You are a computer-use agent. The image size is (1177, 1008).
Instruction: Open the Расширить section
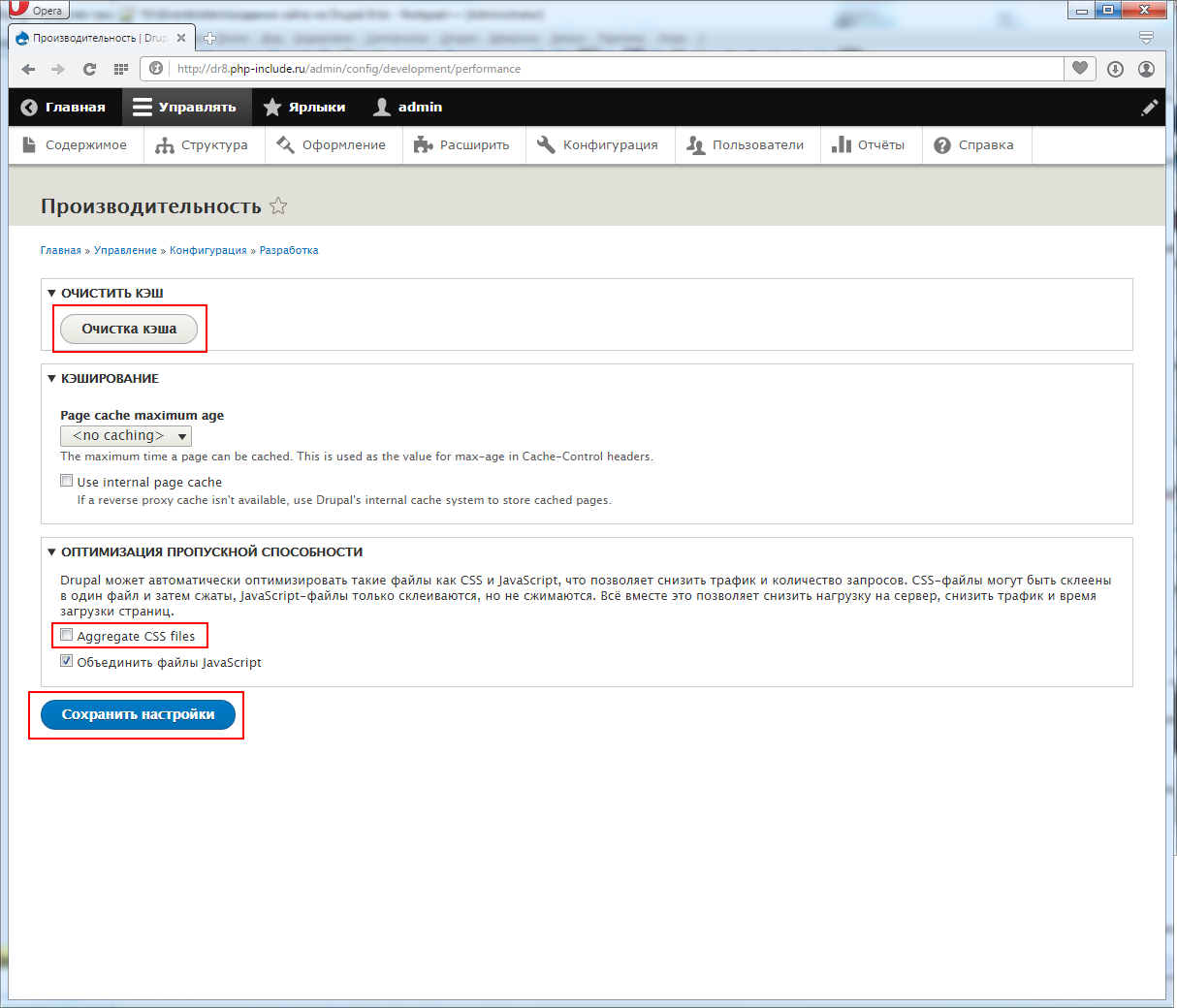pyautogui.click(x=463, y=145)
